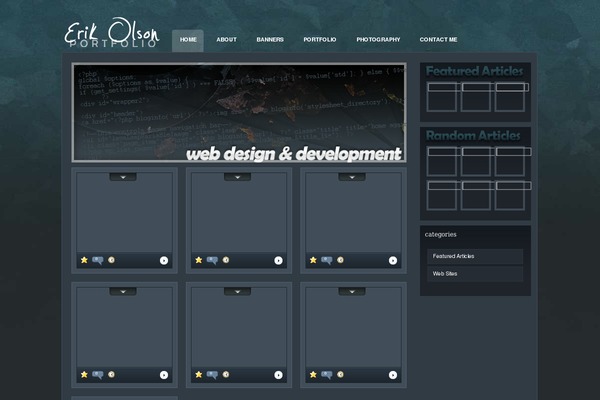Click the clock icon on the bottom-left card
This screenshot has width=600, height=400.
[x=111, y=374]
